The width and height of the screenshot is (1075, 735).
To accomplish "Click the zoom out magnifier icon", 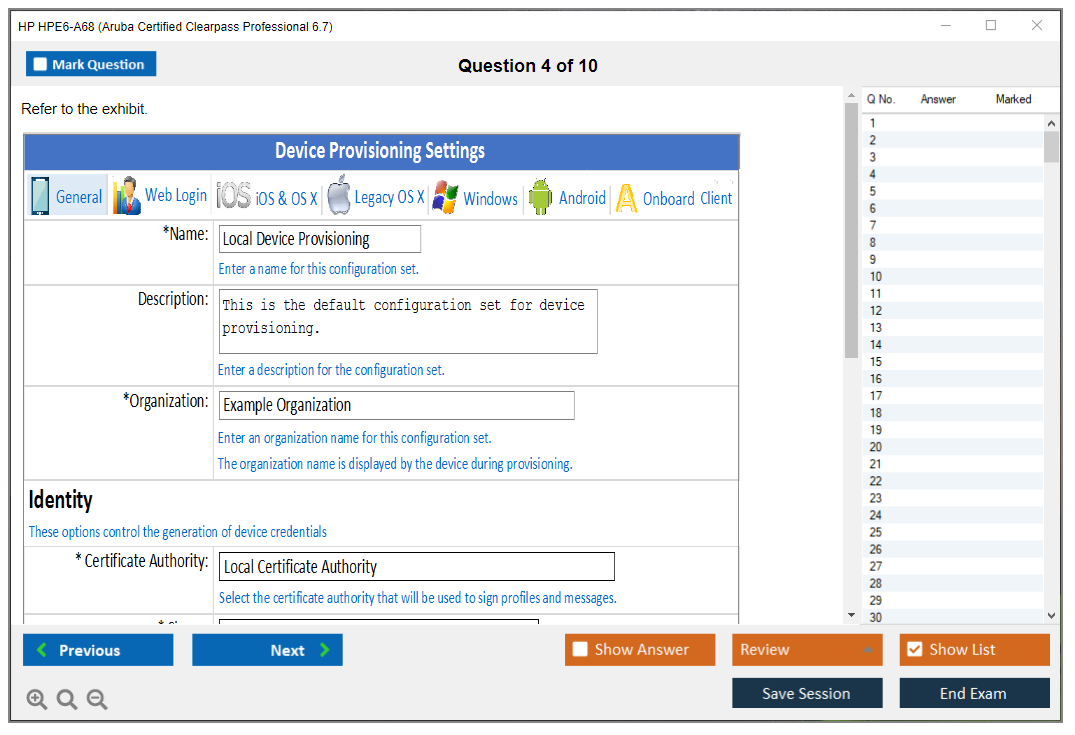I will point(97,700).
